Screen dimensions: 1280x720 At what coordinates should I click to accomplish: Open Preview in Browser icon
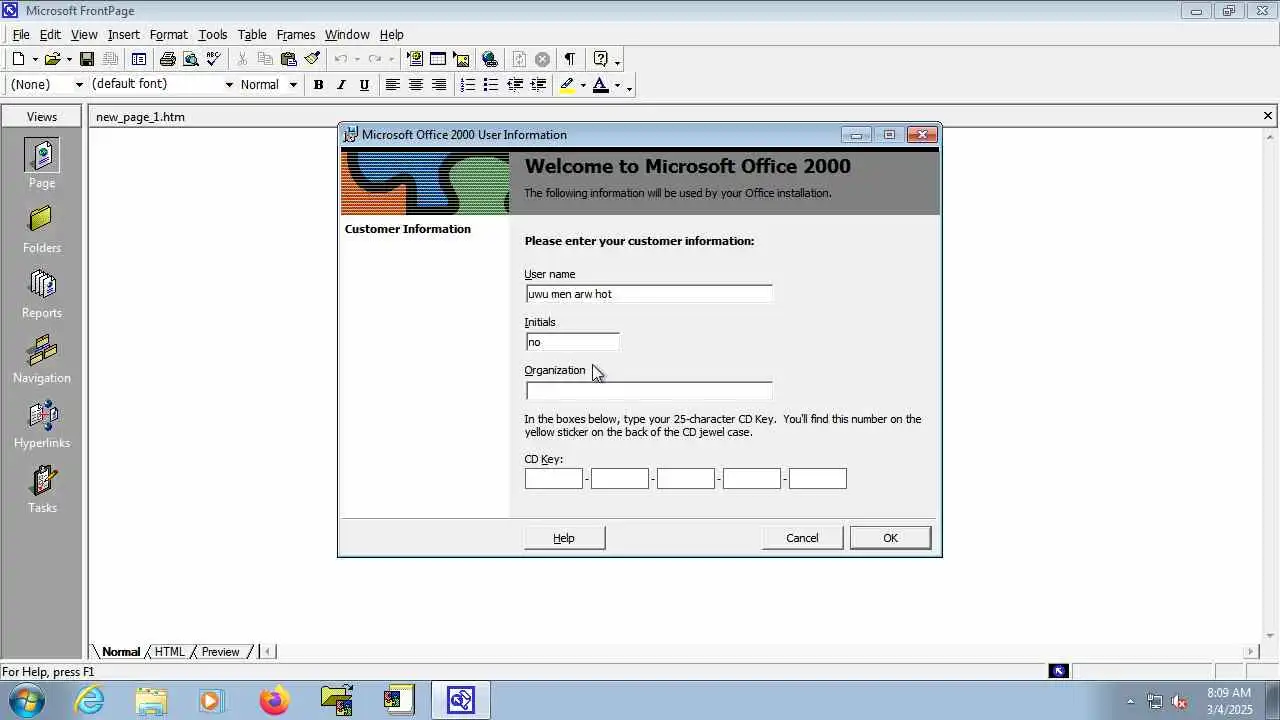pos(190,59)
